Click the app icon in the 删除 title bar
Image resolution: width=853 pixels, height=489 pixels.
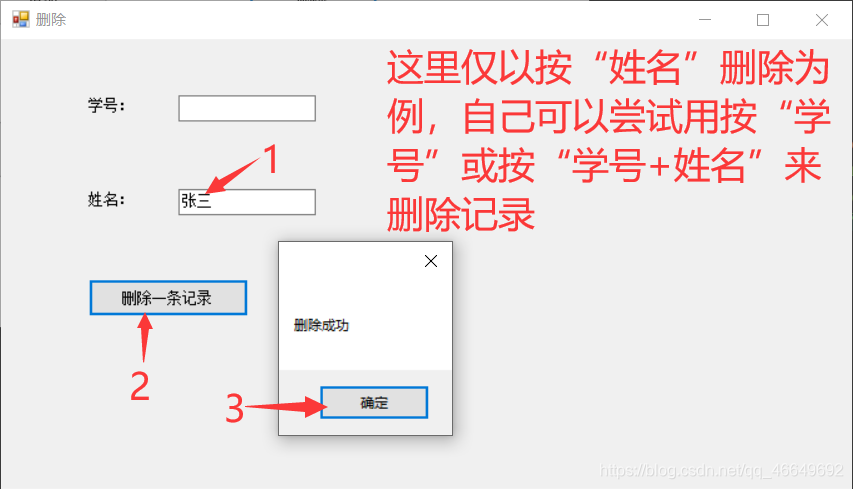tap(21, 20)
